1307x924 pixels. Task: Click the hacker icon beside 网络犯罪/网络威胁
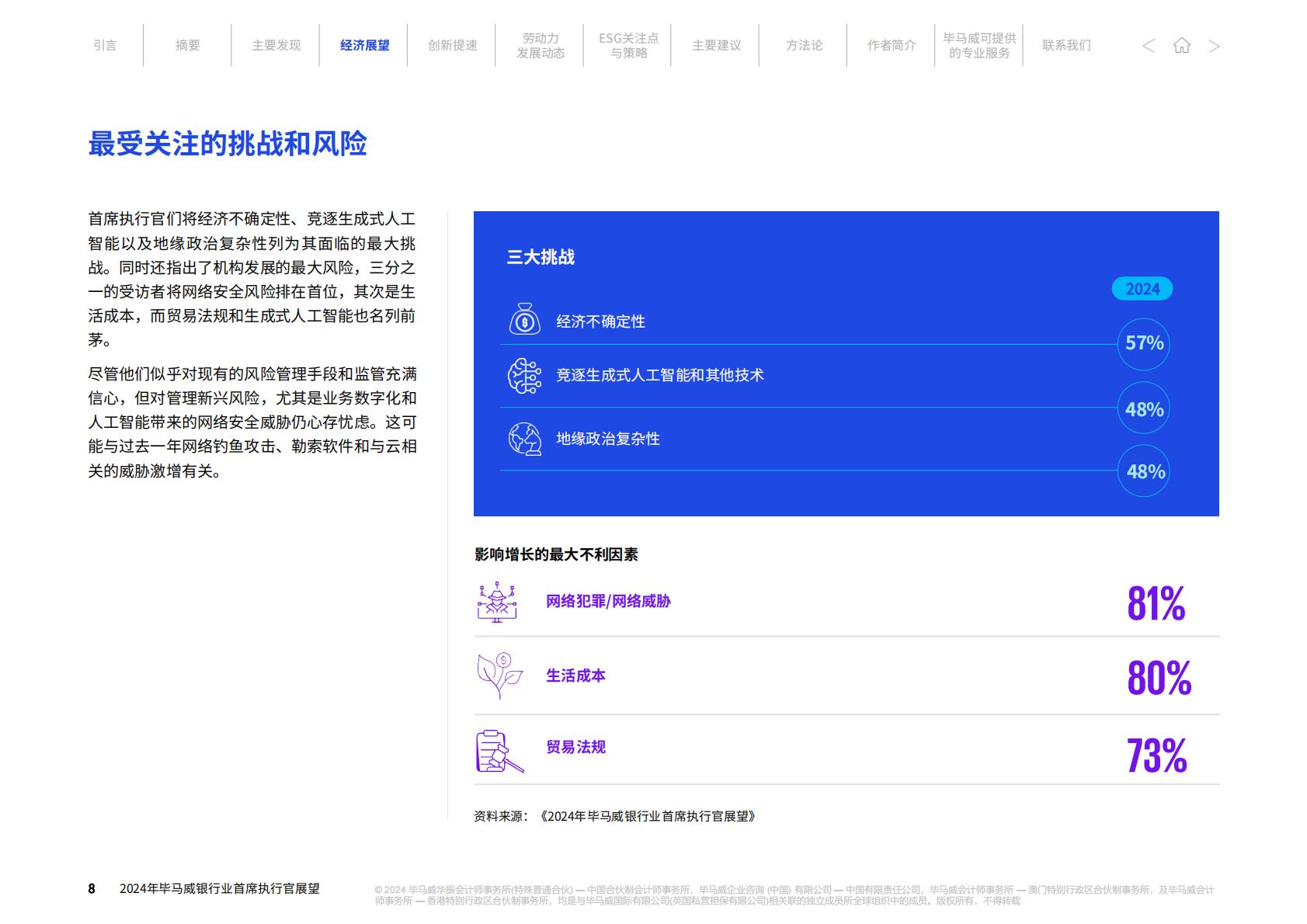497,602
